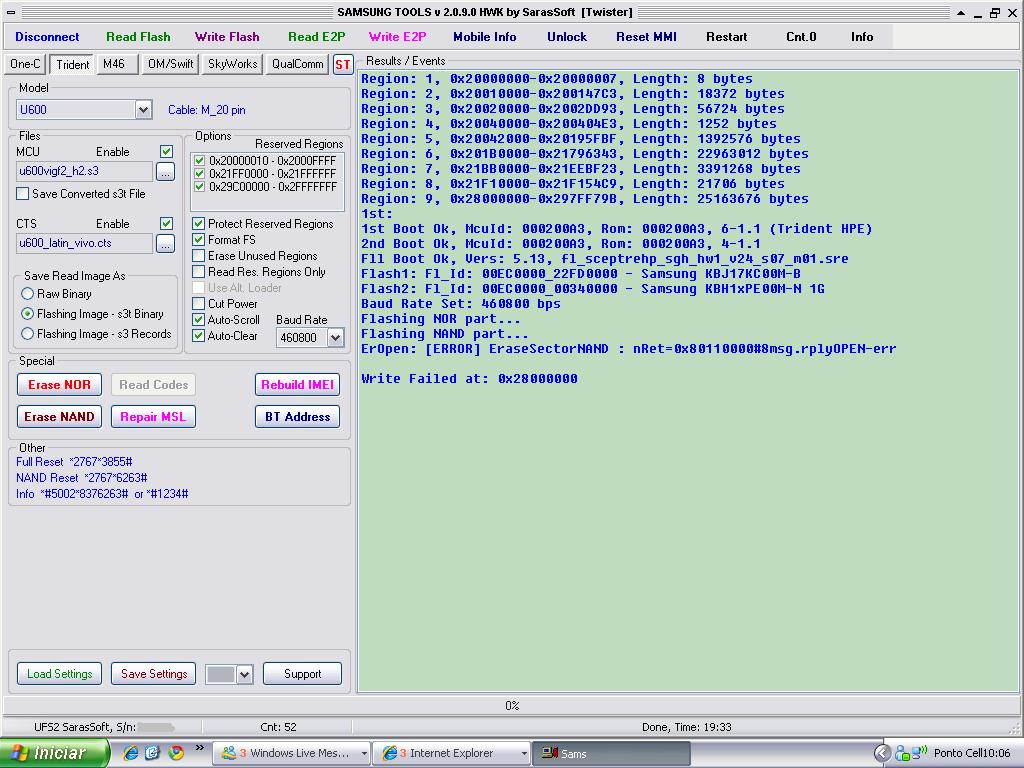Toggle reserved region 0x21FF0000 - 0x21FFFFFF
Screen dimensions: 1024x768
[200, 174]
